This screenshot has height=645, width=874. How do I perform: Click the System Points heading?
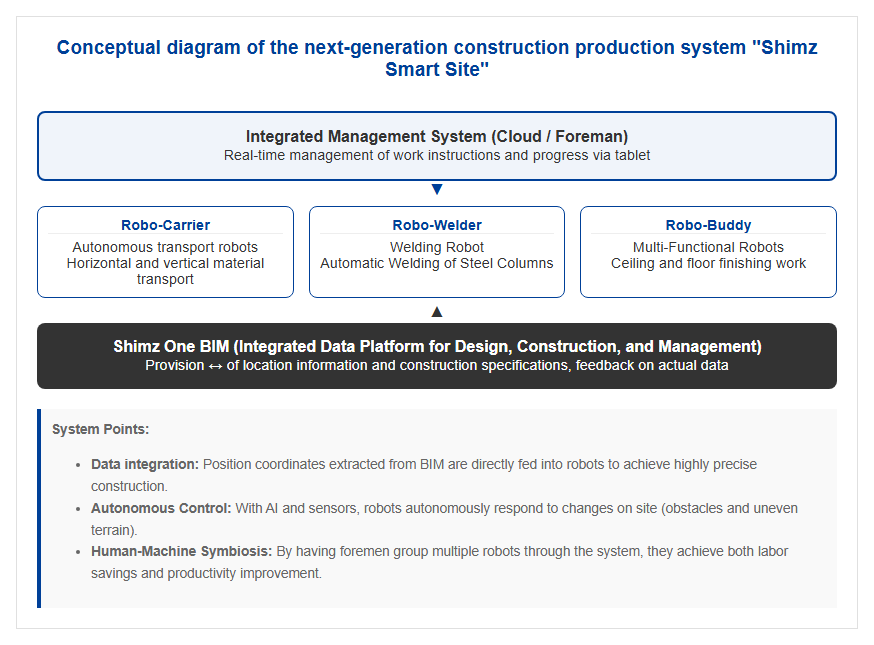pos(100,429)
